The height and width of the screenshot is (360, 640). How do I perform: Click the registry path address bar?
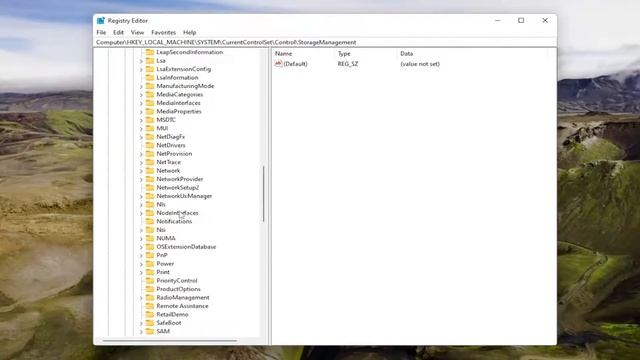pyautogui.click(x=325, y=42)
